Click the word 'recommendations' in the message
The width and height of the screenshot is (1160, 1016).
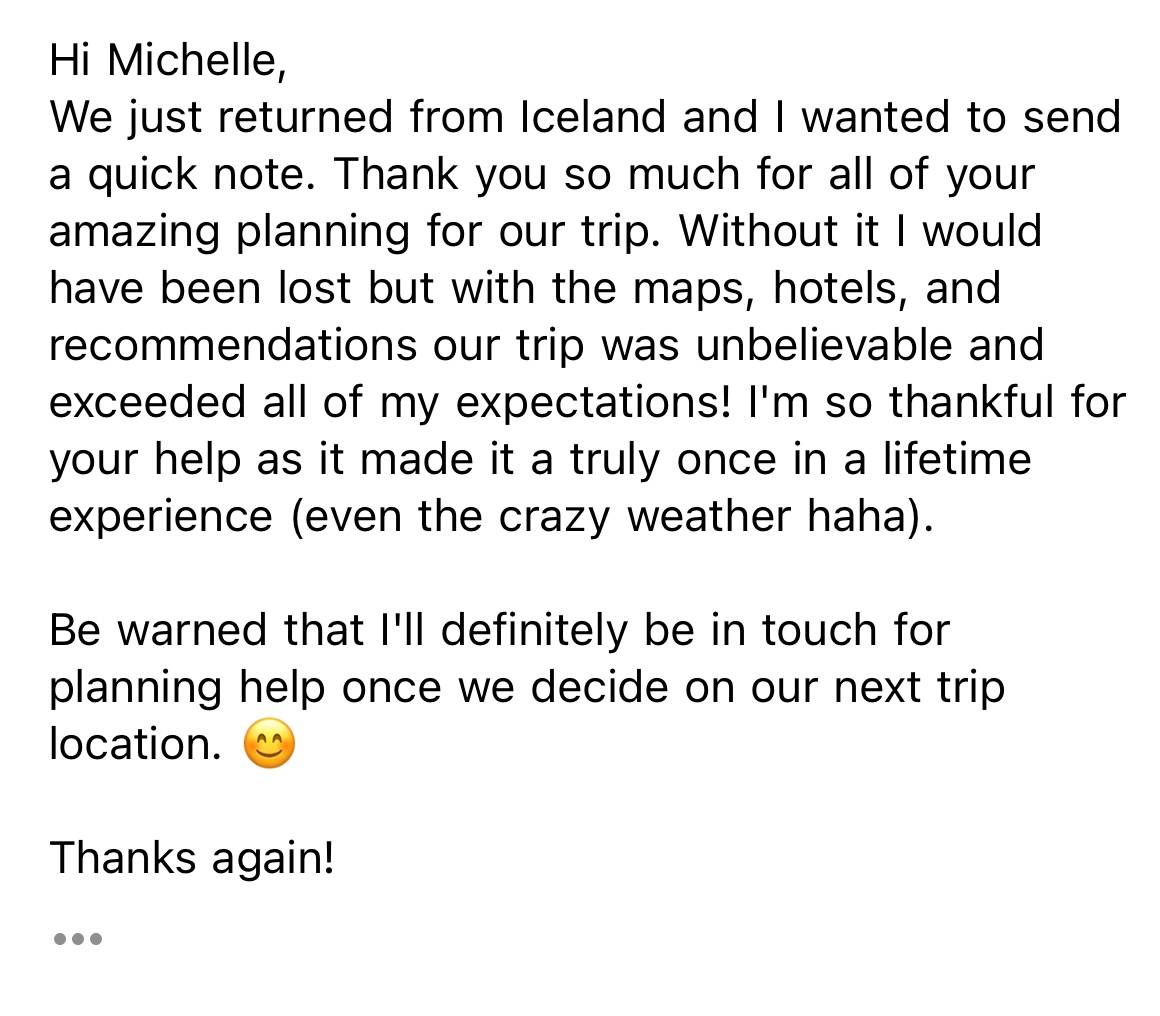(232, 346)
